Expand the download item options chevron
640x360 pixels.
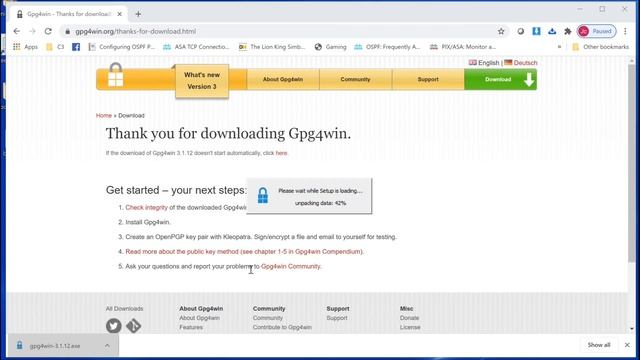[107, 346]
